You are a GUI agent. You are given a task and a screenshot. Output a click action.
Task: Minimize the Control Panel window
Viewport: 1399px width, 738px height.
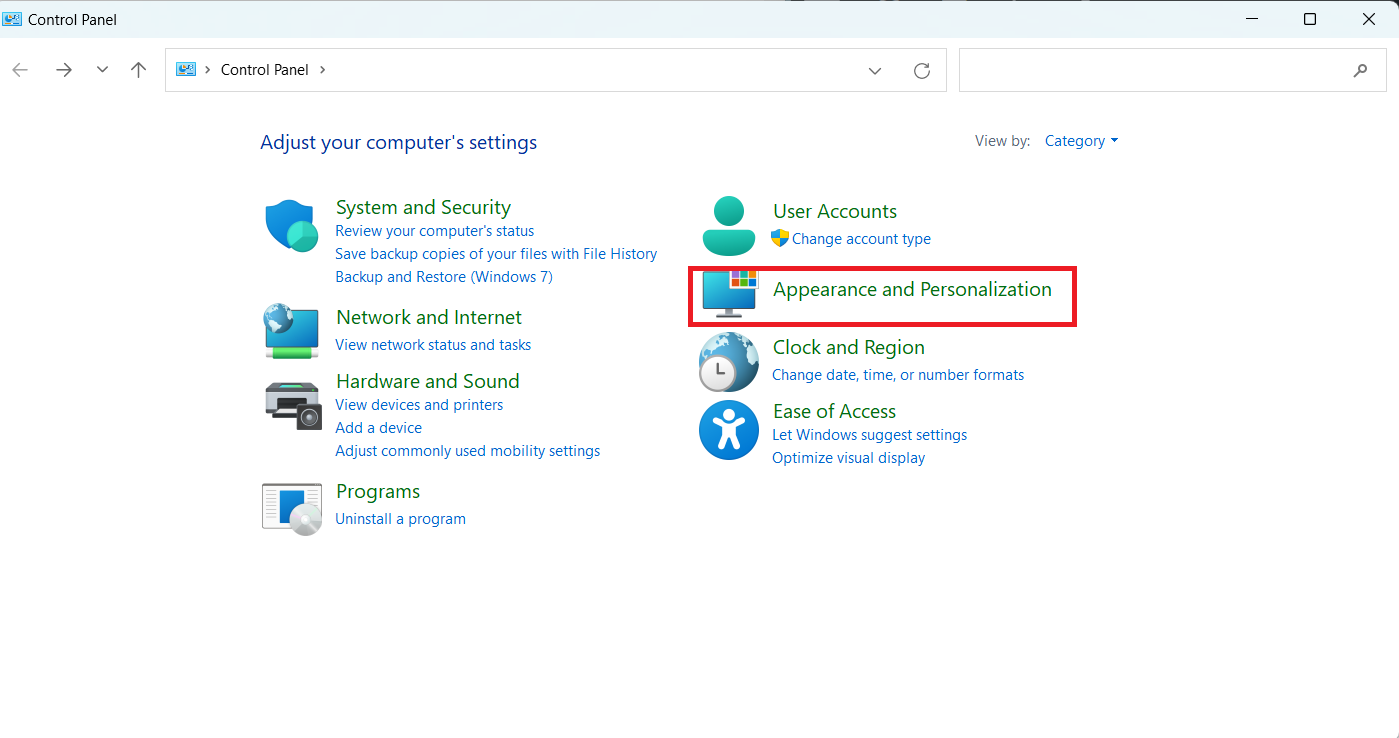coord(1251,19)
